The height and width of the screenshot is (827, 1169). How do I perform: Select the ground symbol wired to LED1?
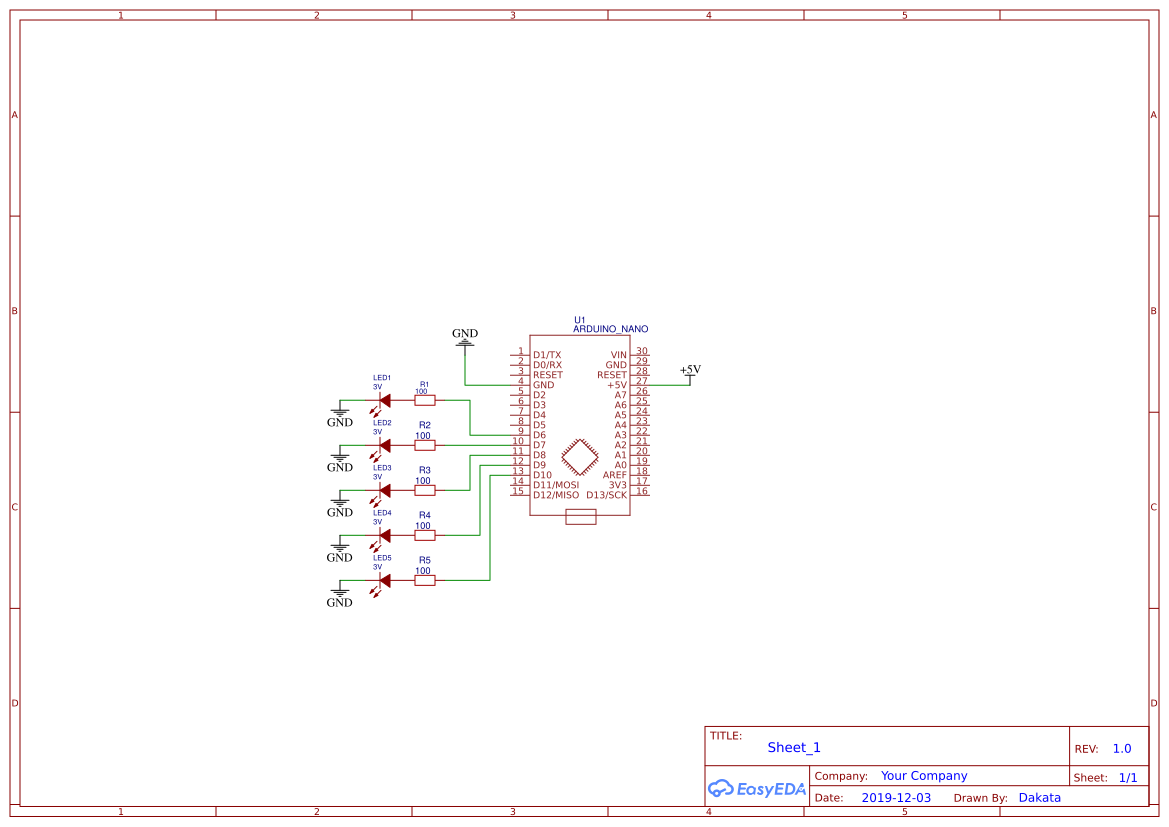pos(339,415)
